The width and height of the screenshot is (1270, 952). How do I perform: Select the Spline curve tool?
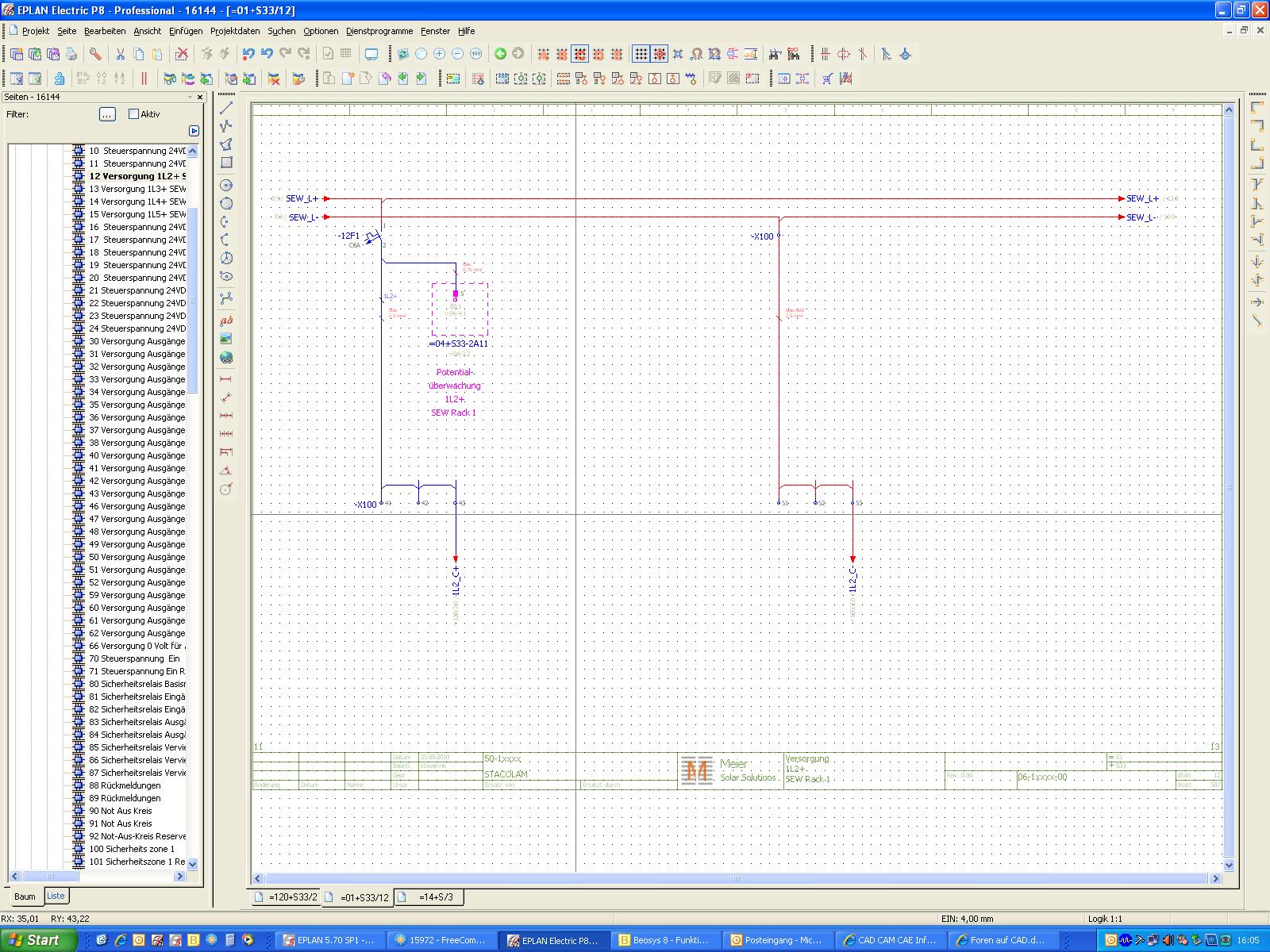point(226,298)
